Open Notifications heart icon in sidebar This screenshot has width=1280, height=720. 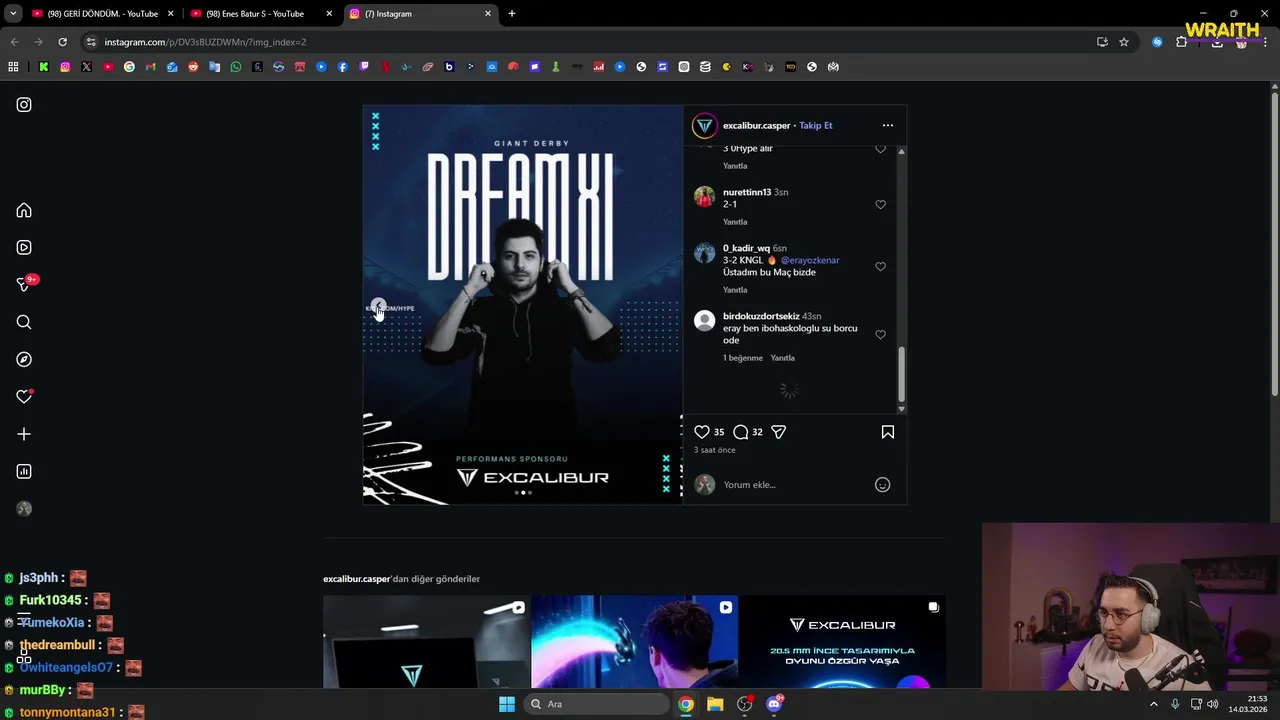coord(24,397)
